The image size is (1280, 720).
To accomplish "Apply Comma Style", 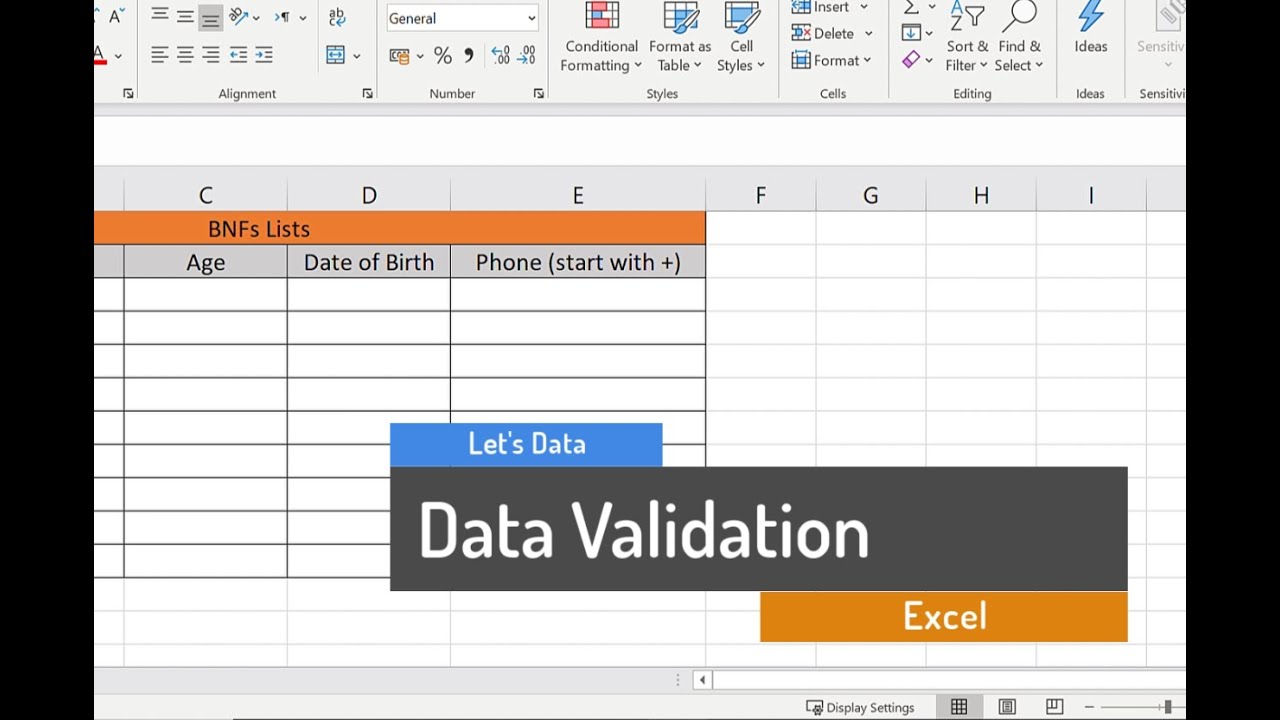I will click(469, 56).
